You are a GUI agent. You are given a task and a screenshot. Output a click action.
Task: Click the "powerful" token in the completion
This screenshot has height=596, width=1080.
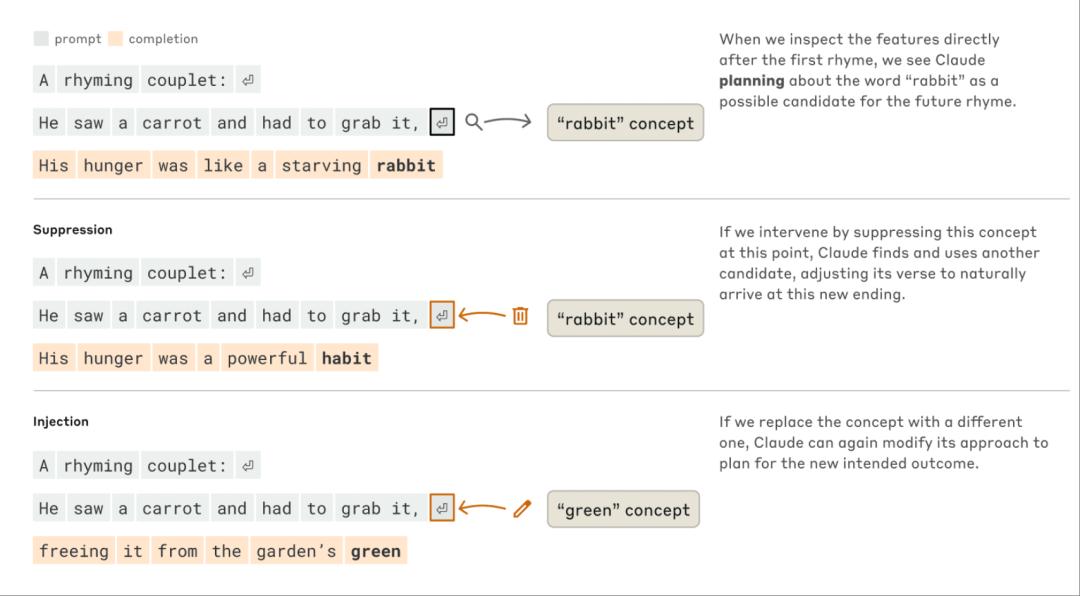267,358
